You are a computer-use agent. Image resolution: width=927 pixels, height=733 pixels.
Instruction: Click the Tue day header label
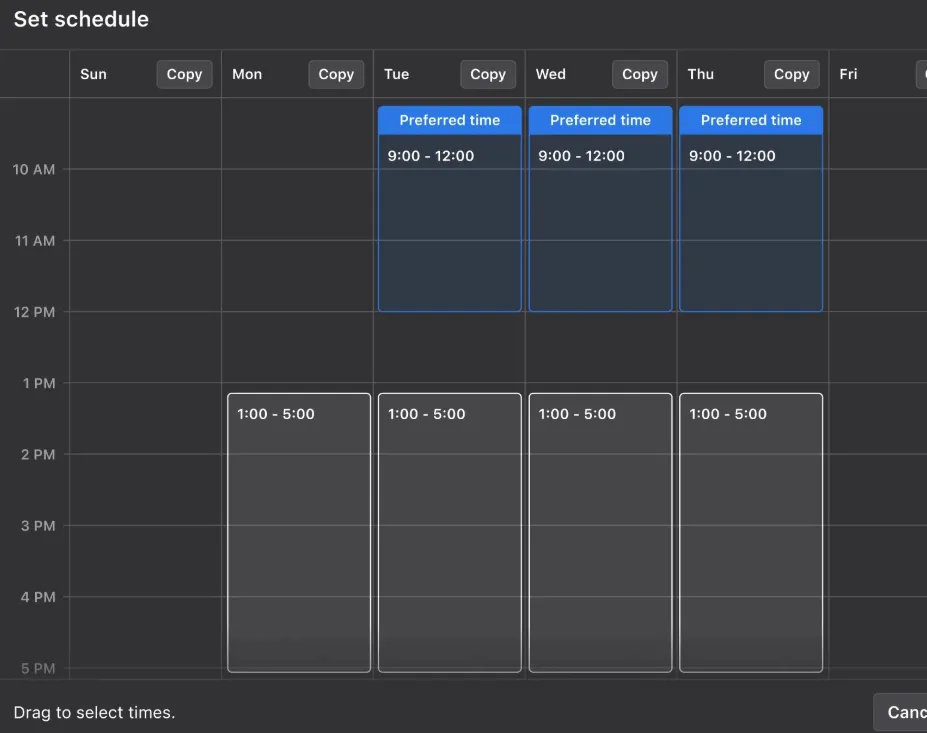click(x=397, y=74)
